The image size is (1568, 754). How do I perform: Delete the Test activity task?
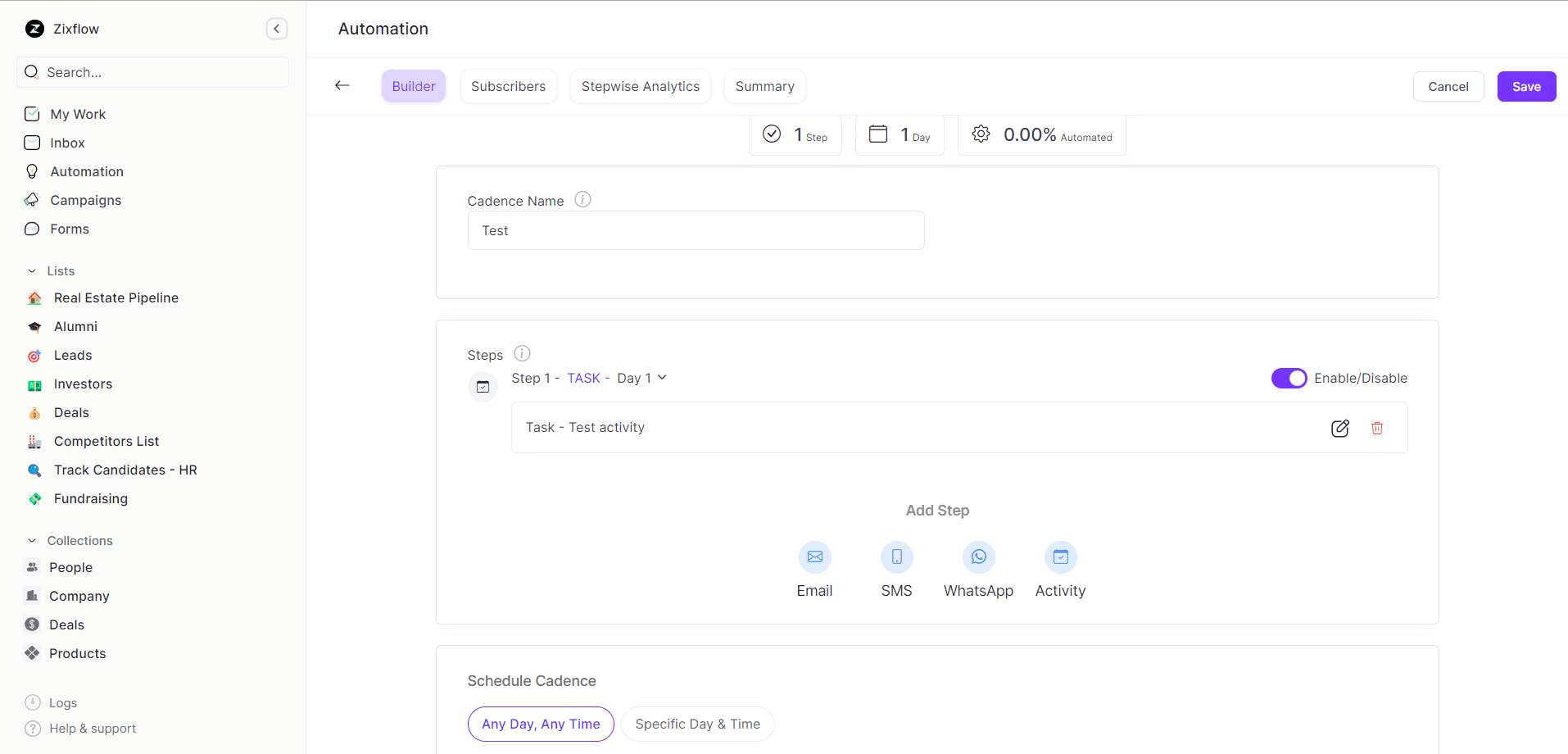click(1377, 427)
